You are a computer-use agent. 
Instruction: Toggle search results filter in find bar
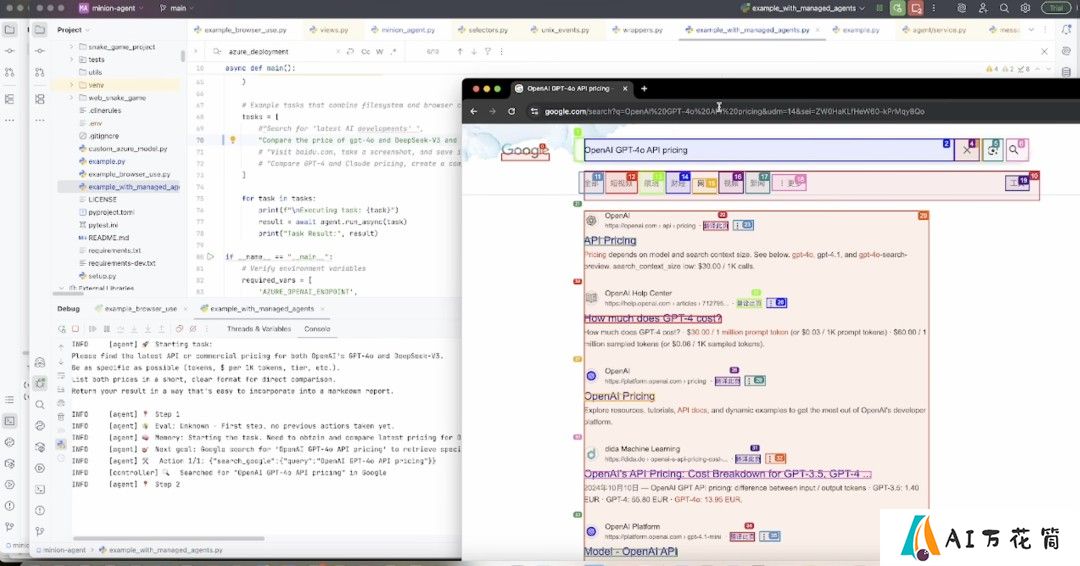pos(488,52)
